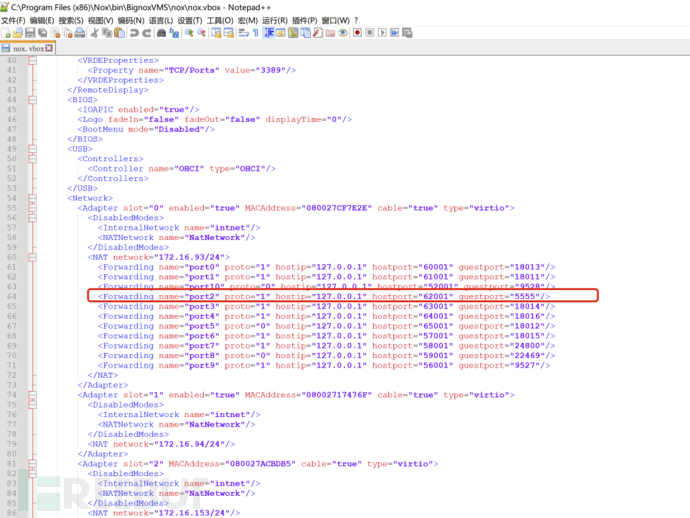Viewport: 690px width, 518px height.
Task: Create a new file with New icon
Action: click(6, 33)
